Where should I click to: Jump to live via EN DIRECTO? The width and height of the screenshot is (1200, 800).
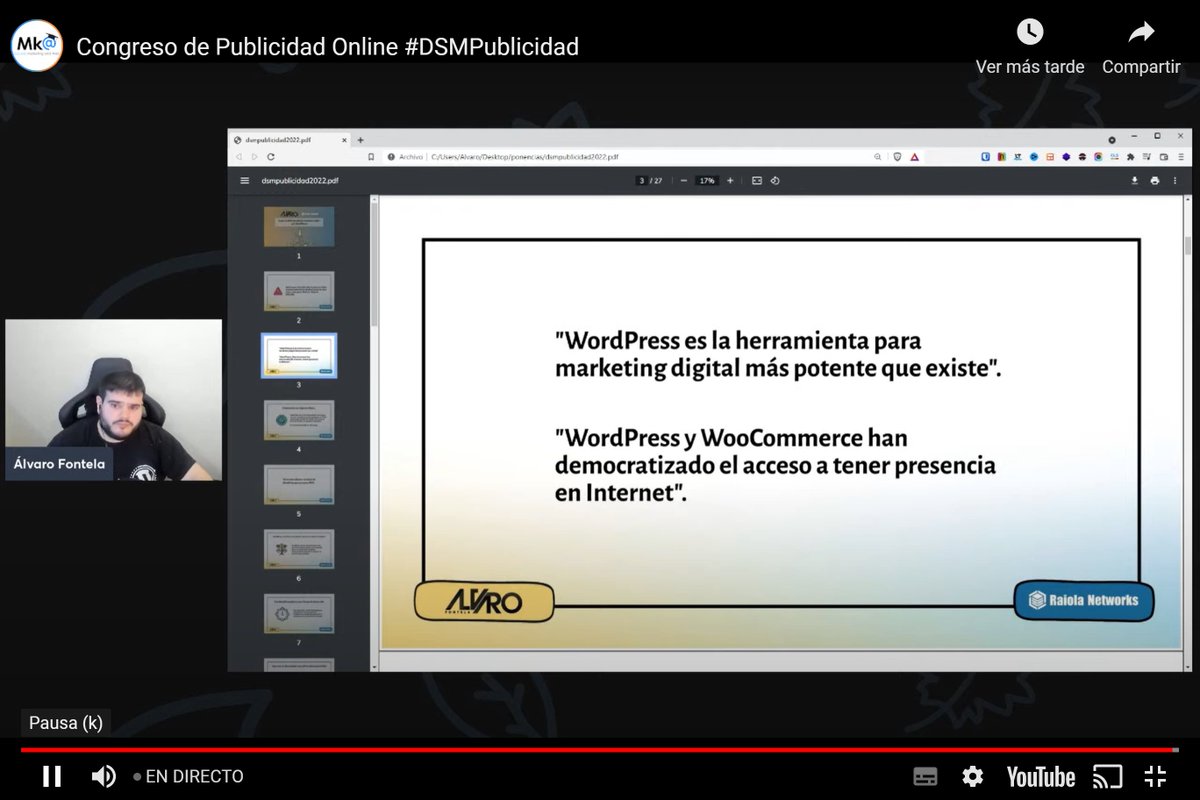coord(189,776)
